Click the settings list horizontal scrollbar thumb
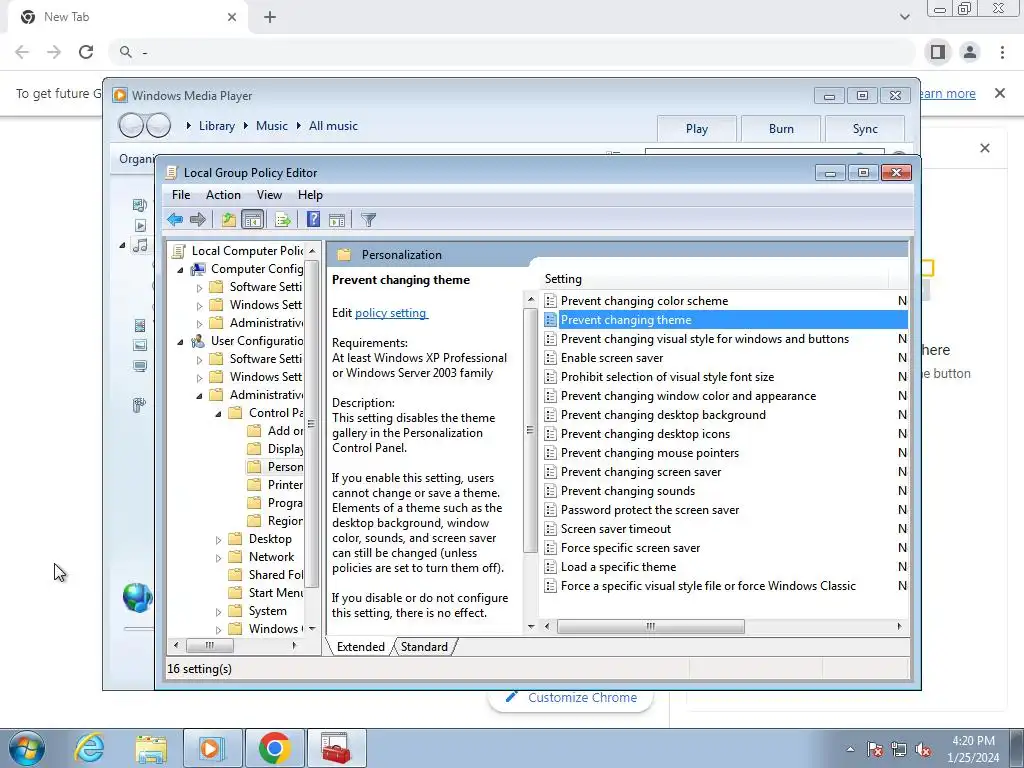This screenshot has height=768, width=1024. click(650, 626)
